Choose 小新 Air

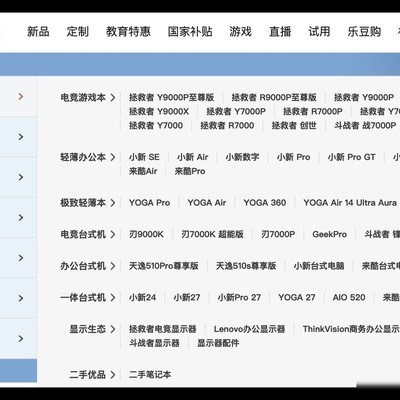point(193,157)
